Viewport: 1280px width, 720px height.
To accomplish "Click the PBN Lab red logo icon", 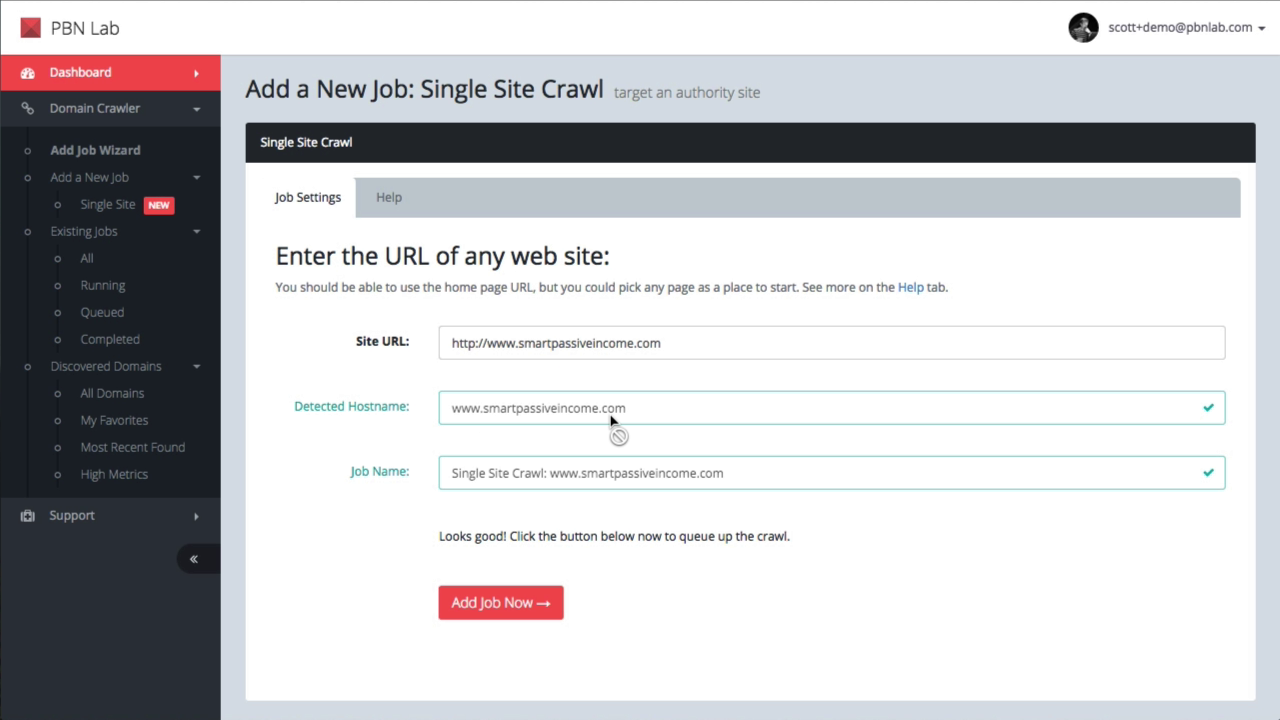I will tap(30, 28).
